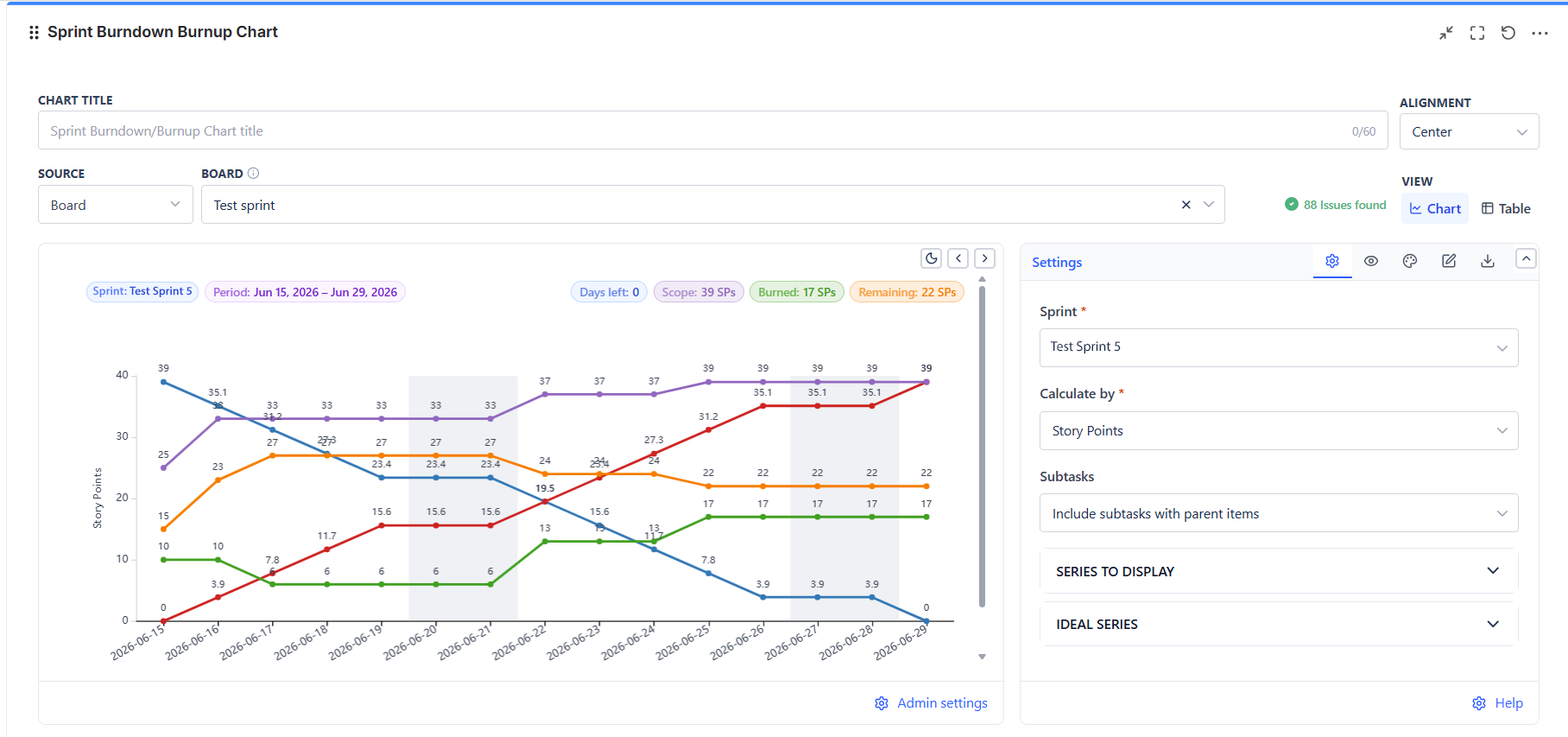Open the Subtasks dropdown
This screenshot has width=1568, height=737.
(x=1279, y=513)
